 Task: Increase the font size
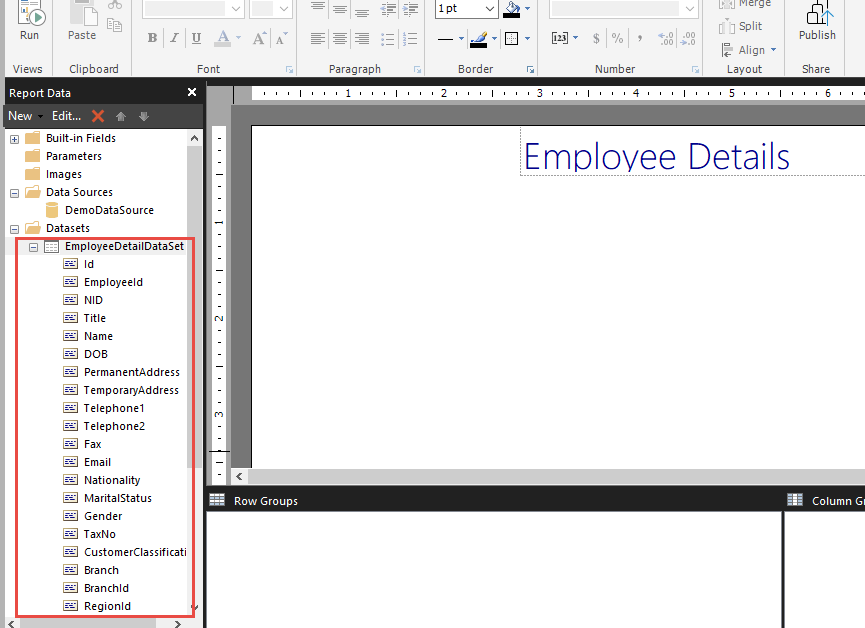click(257, 36)
